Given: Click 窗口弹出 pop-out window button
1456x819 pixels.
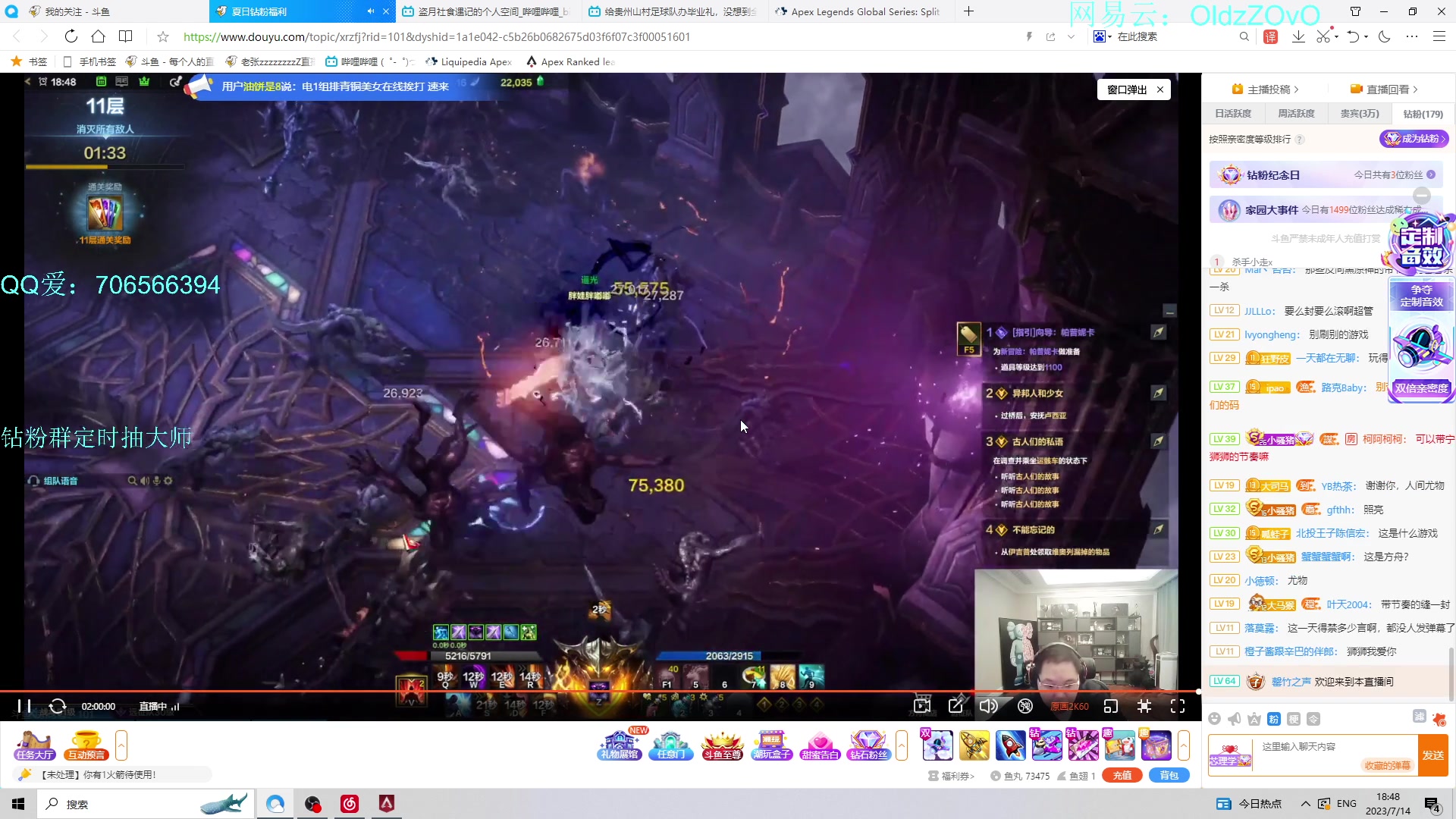Looking at the screenshot, I should pos(1127,89).
